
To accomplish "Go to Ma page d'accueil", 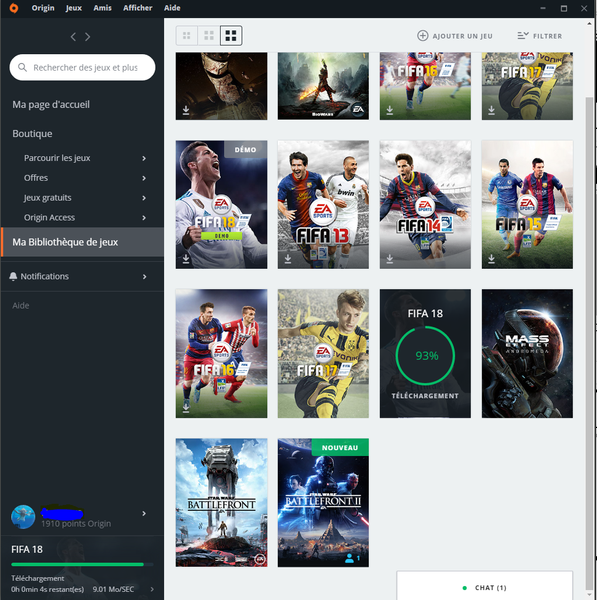I will click(x=51, y=104).
